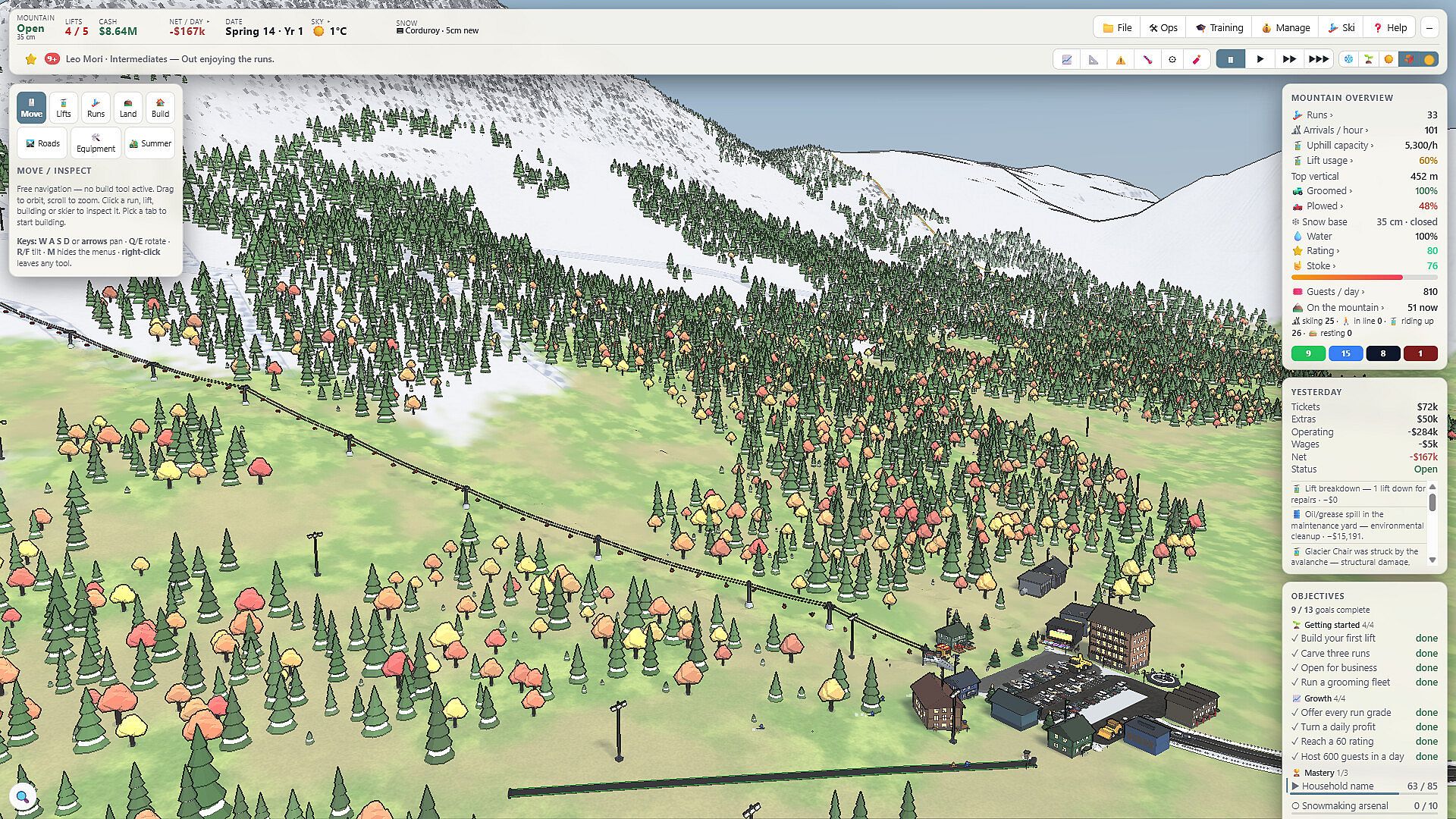The image size is (1456, 819).
Task: Collapse the top bar with minus button
Action: coord(1429,27)
